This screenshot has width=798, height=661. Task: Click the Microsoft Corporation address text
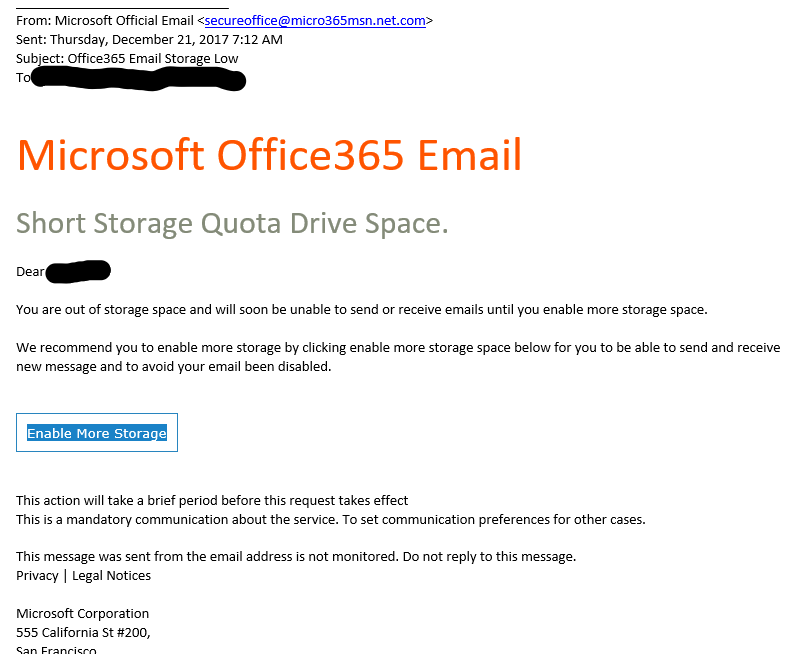point(82,614)
